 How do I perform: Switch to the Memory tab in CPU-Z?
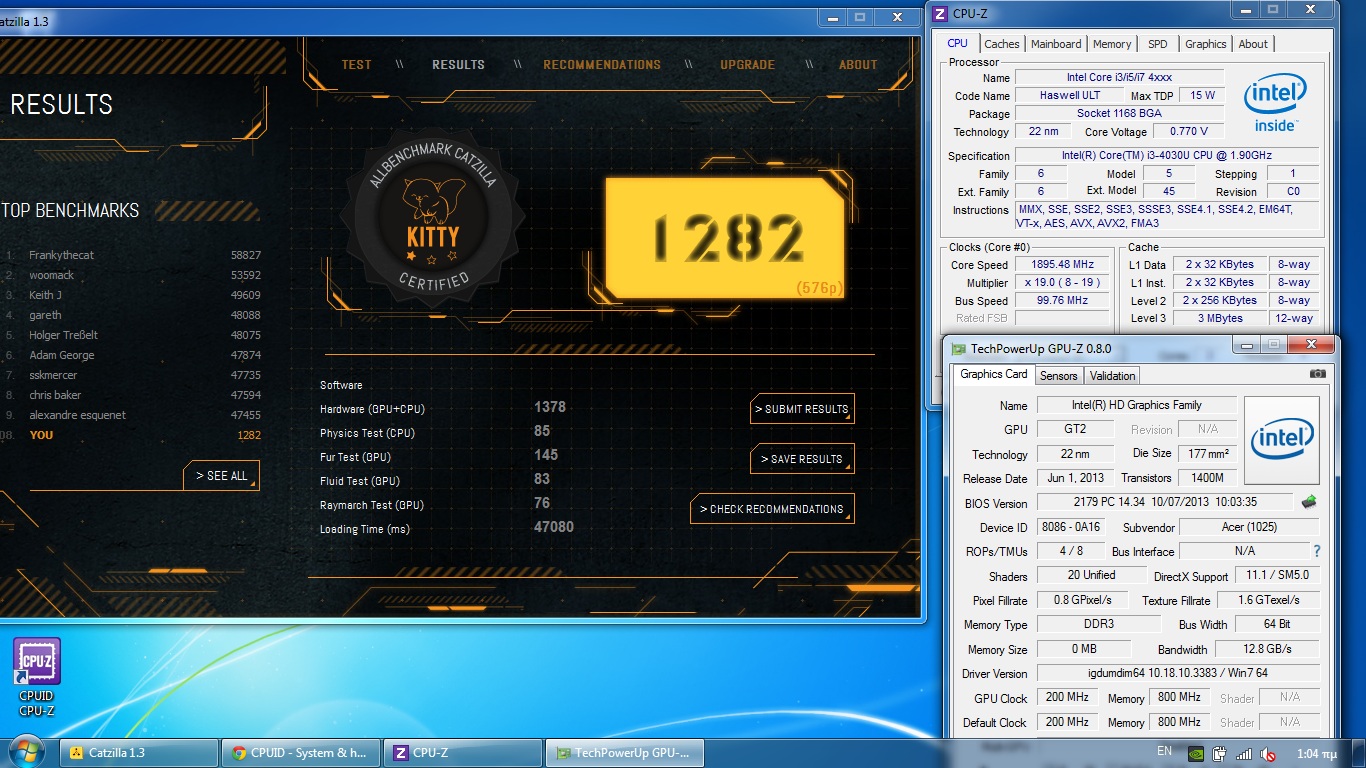coord(1112,44)
